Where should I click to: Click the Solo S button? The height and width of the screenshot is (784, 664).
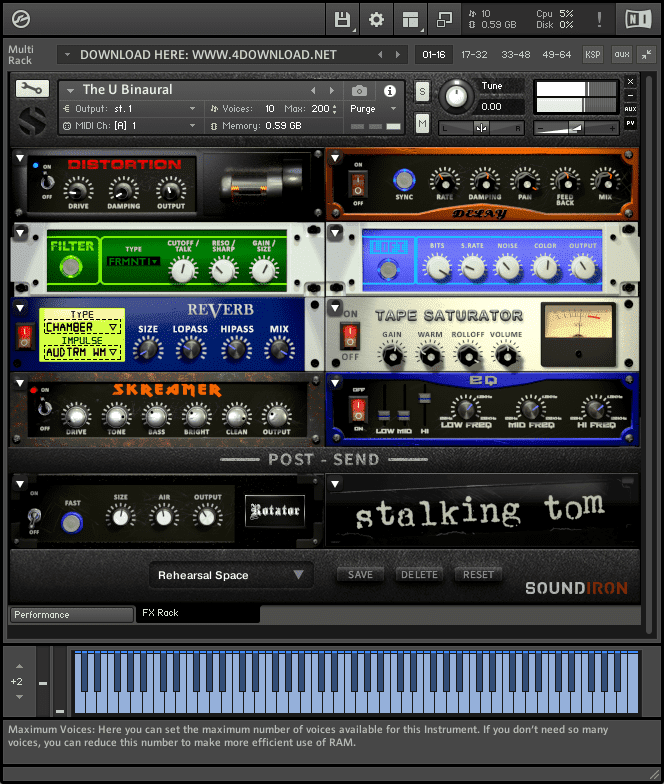422,92
